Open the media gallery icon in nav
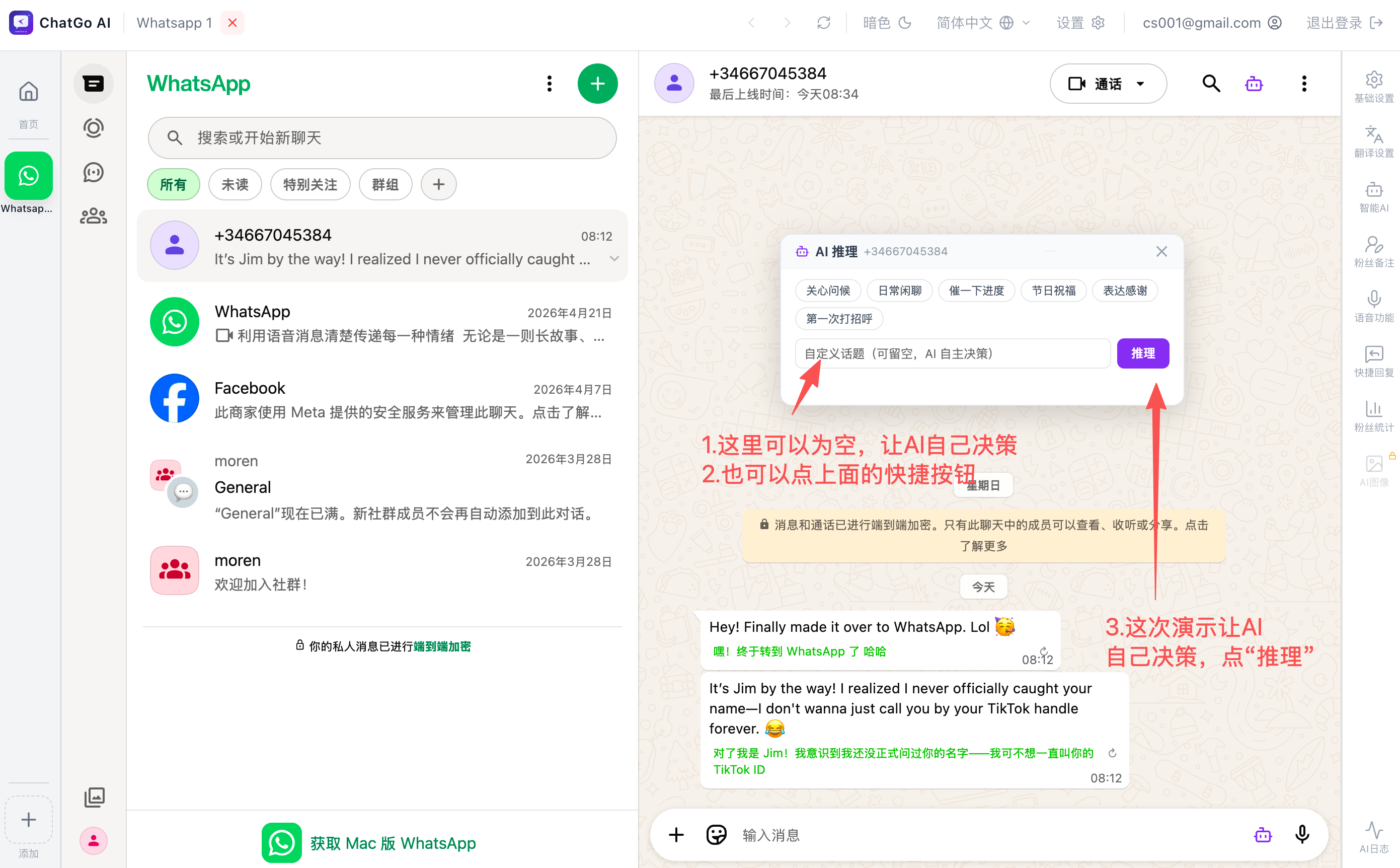Image resolution: width=1400 pixels, height=868 pixels. pyautogui.click(x=94, y=798)
